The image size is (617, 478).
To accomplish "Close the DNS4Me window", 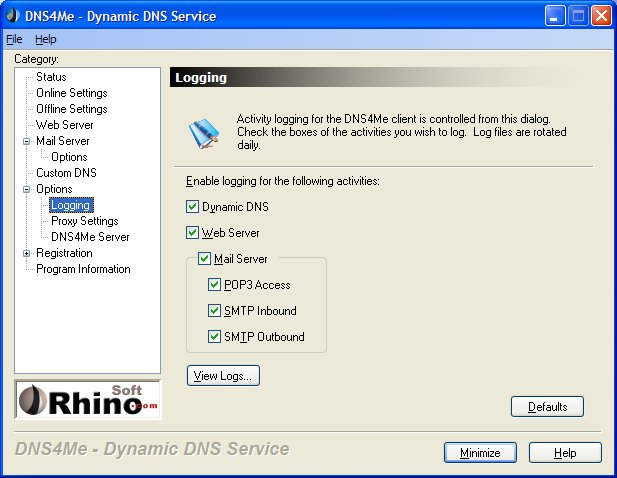I will click(x=601, y=16).
